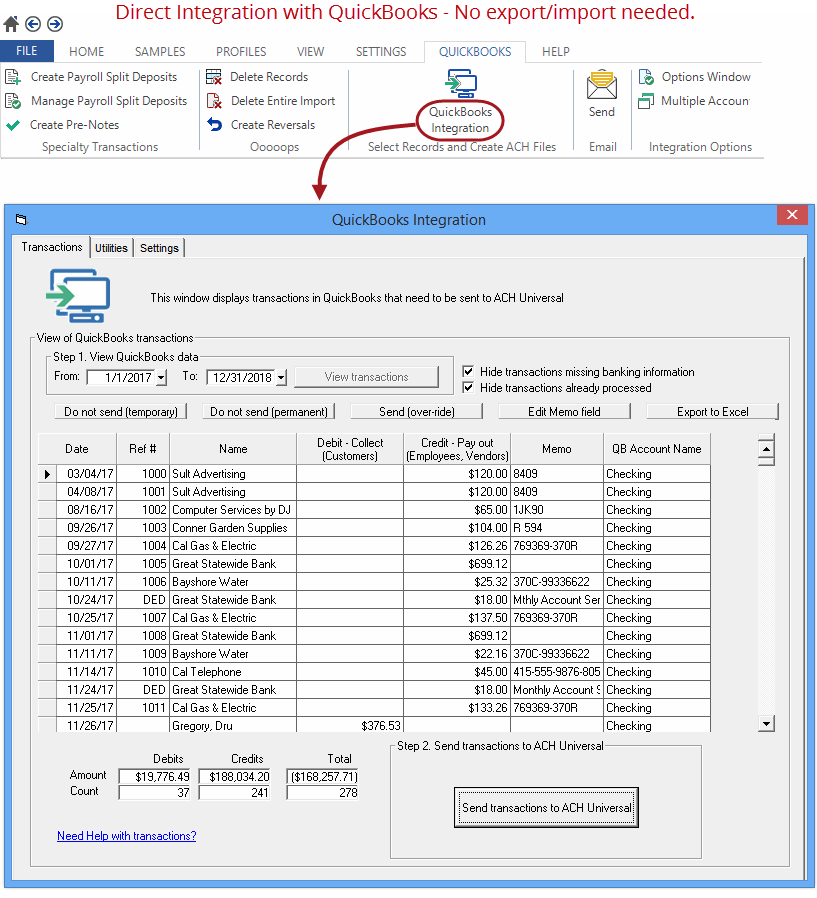The width and height of the screenshot is (817, 898).
Task: Click the Name column header
Action: 233,449
